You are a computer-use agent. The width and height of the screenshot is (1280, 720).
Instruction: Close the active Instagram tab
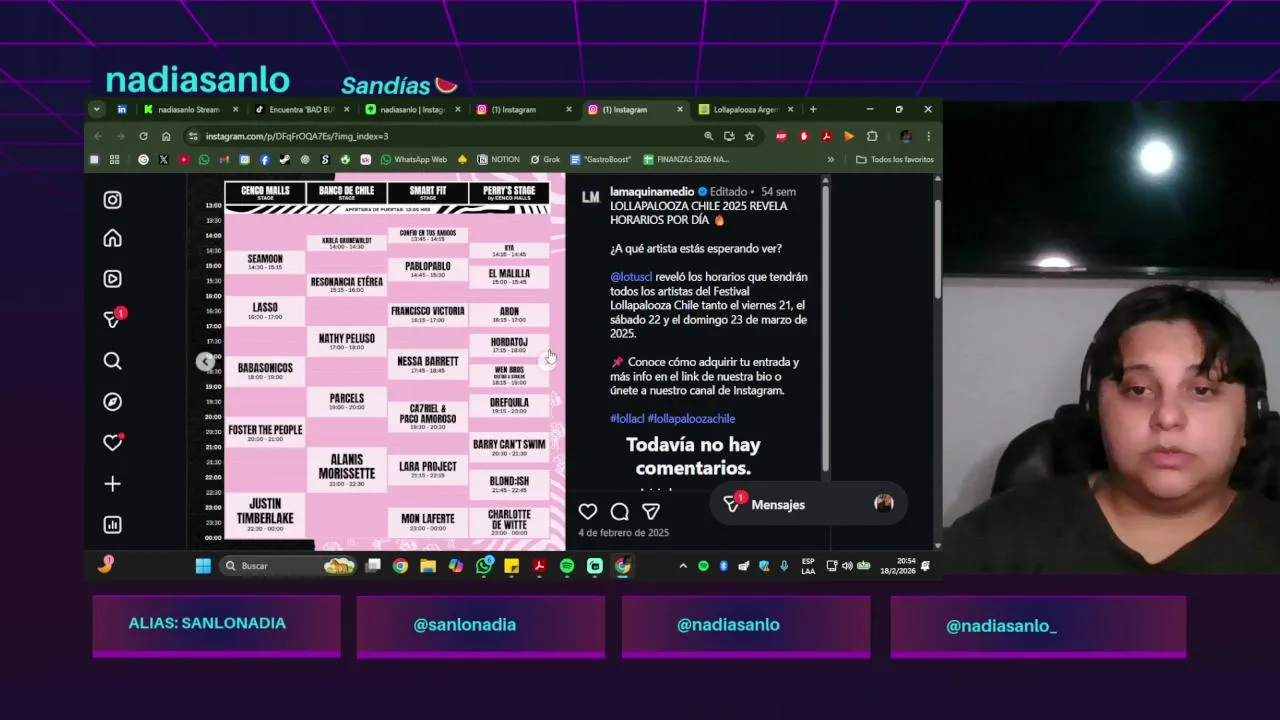680,109
